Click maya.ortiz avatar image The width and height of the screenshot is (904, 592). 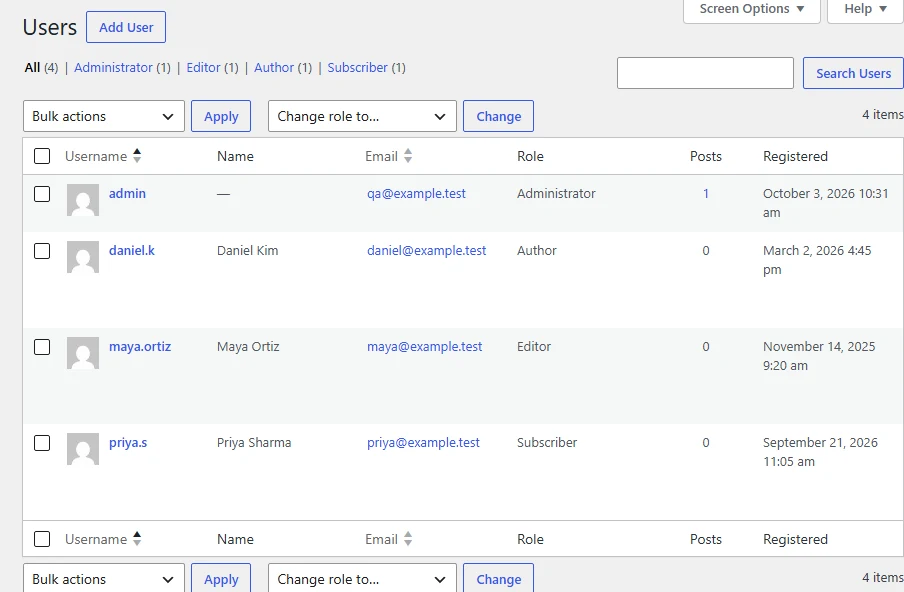coord(83,353)
